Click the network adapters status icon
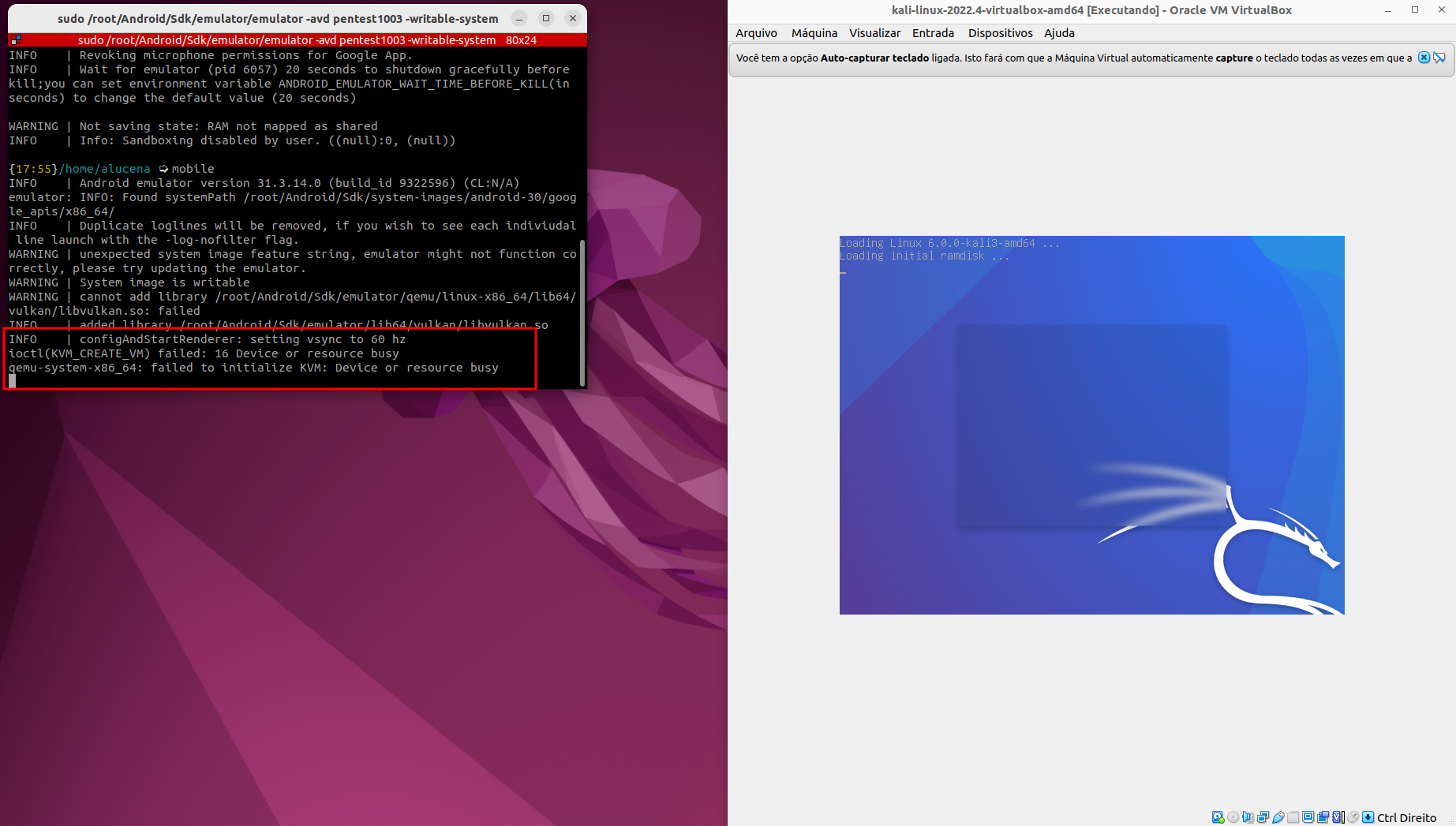This screenshot has width=1456, height=826. [x=1263, y=817]
